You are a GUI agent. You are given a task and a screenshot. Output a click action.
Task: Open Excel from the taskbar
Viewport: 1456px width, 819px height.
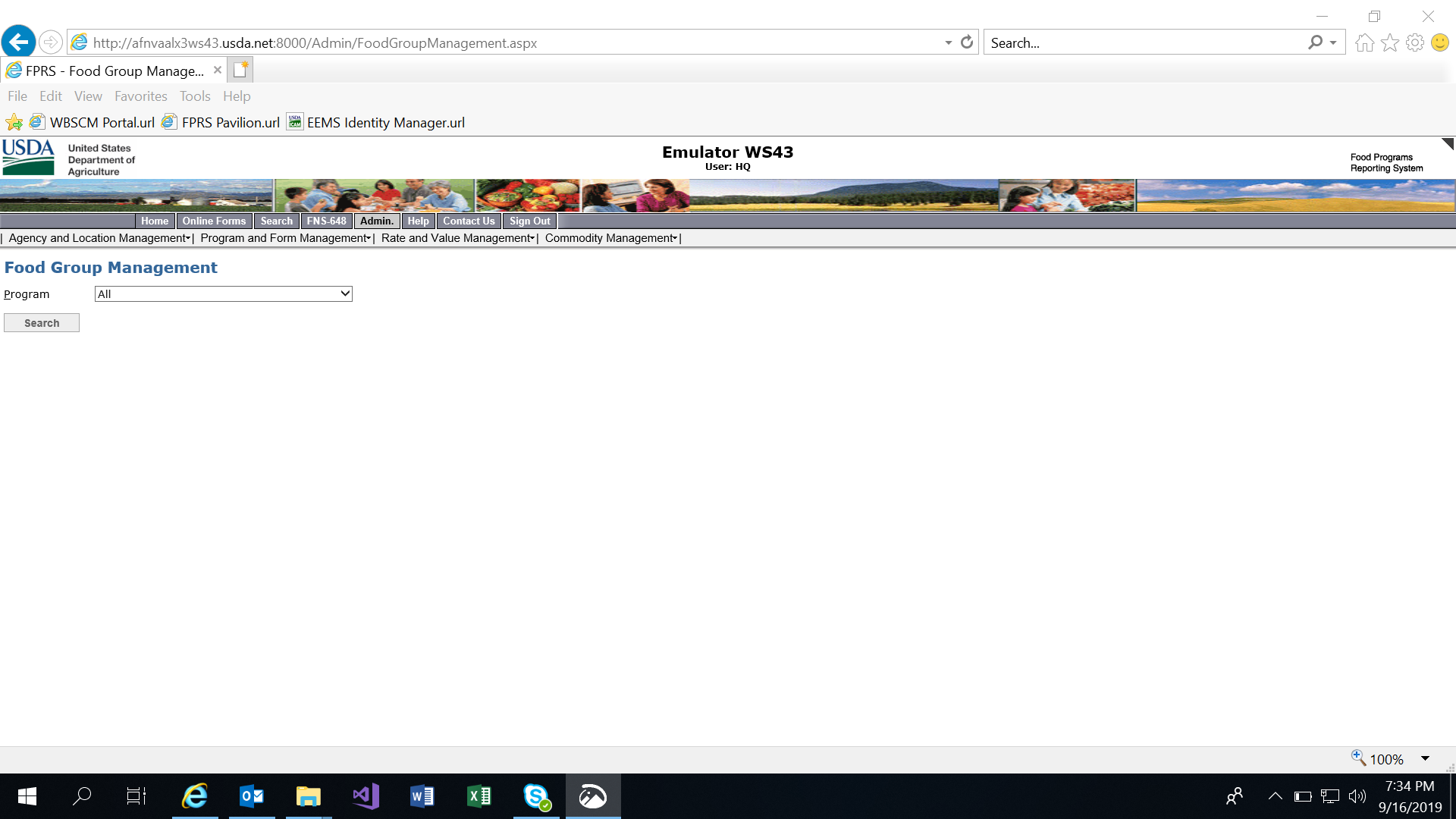479,796
